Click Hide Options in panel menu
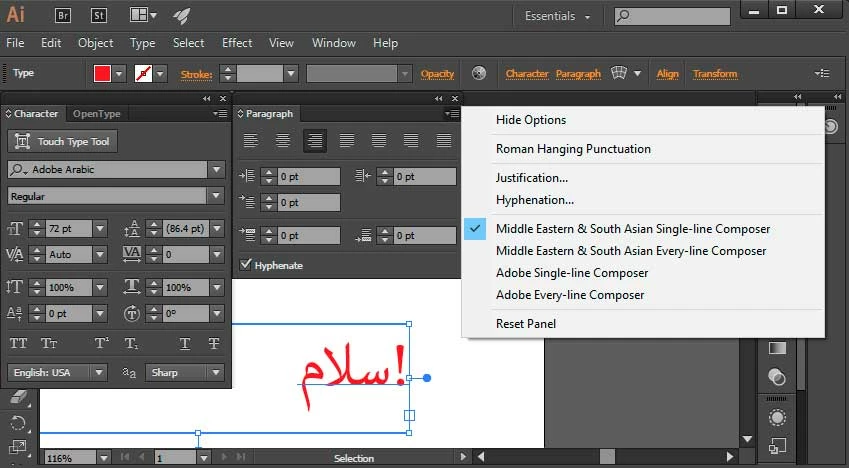 (531, 120)
